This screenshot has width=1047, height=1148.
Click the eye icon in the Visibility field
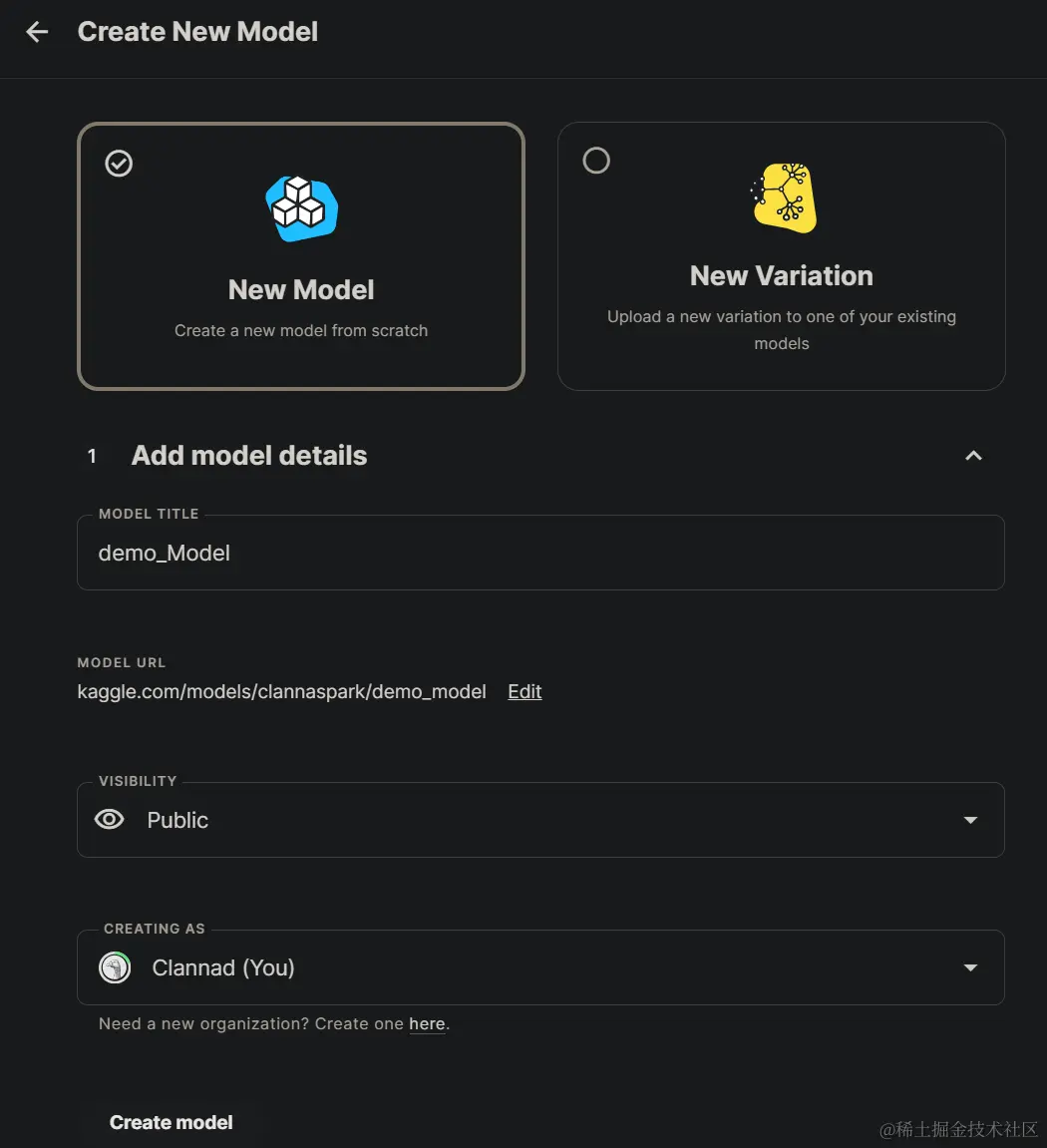click(x=110, y=819)
